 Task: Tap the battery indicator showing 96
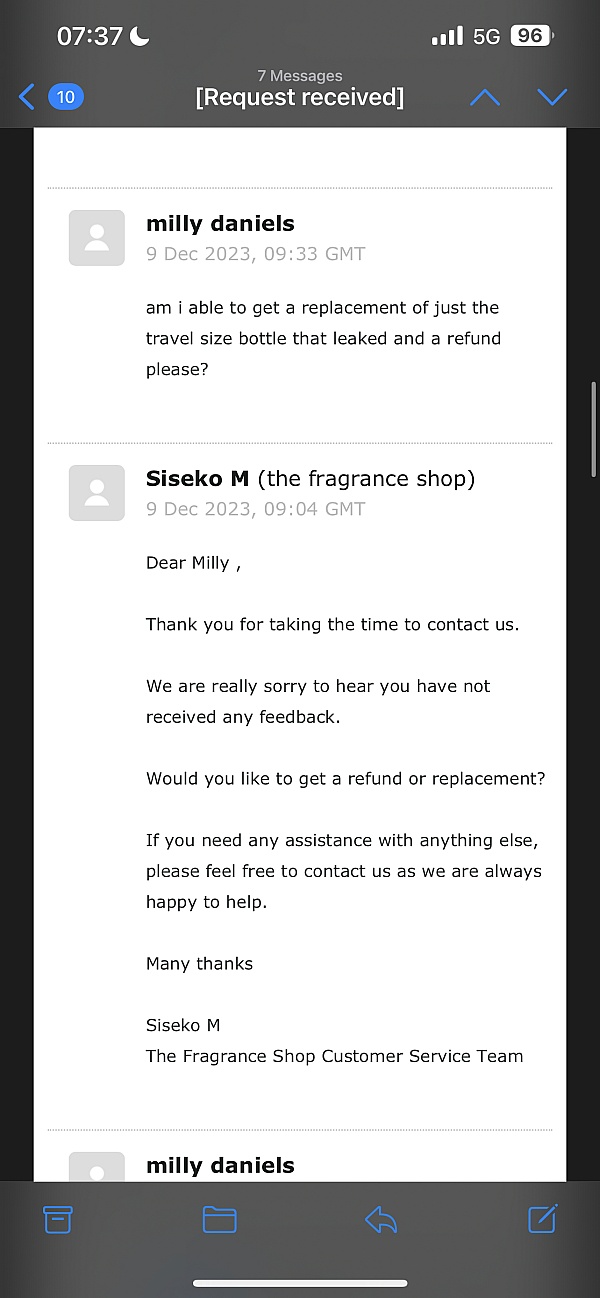[530, 35]
